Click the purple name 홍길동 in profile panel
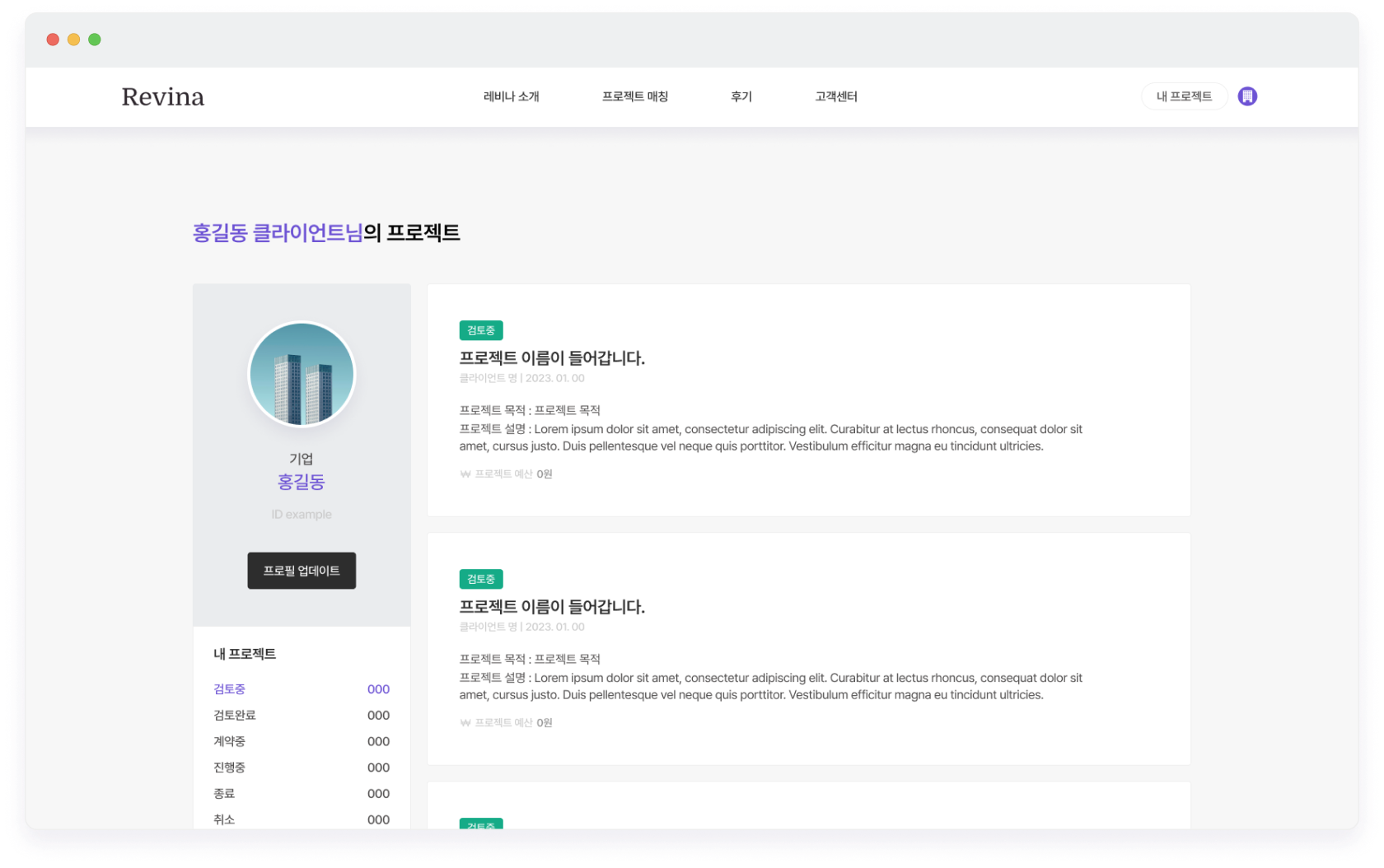 pos(302,482)
